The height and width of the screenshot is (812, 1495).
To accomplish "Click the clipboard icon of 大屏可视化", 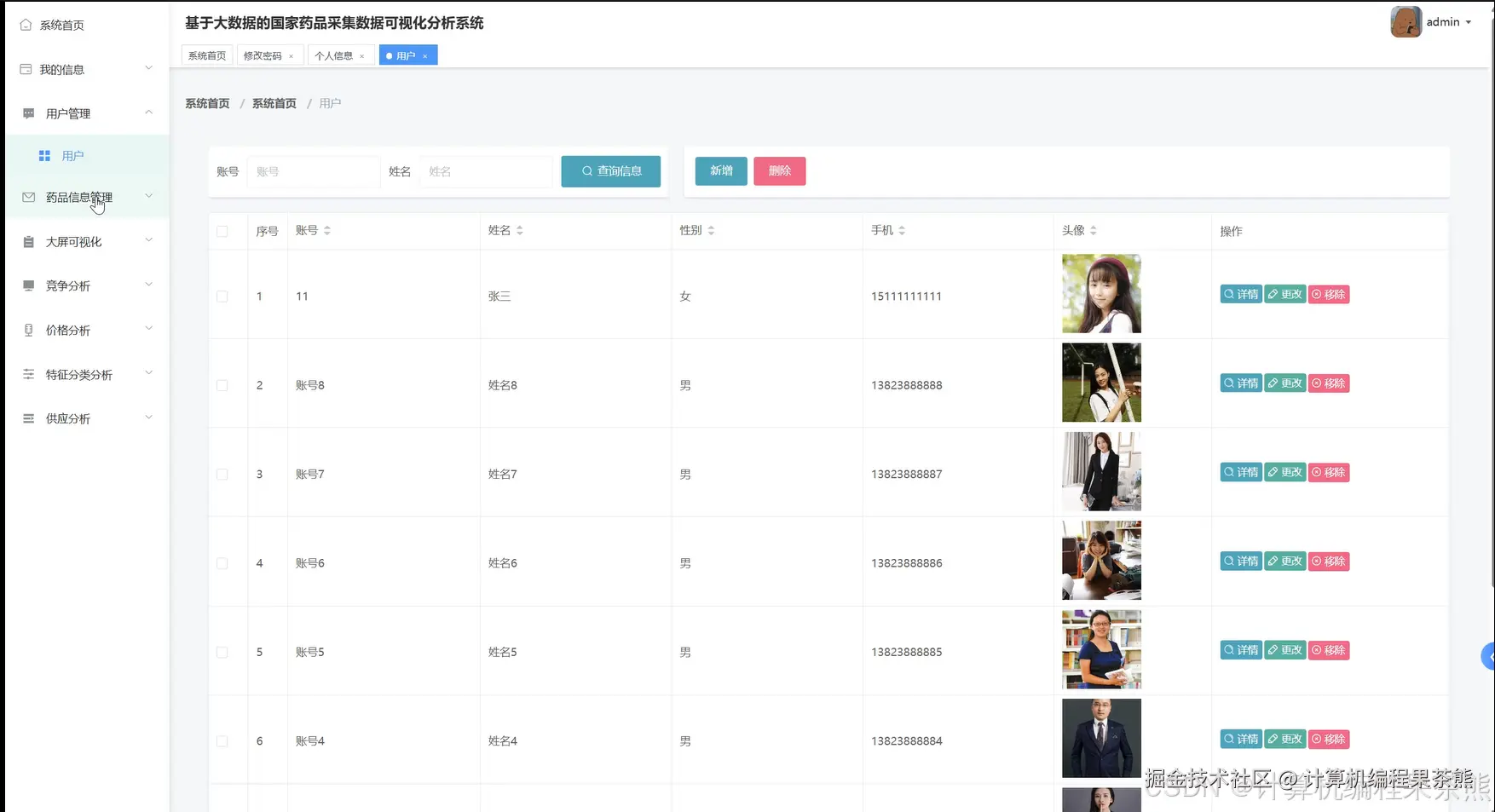I will click(29, 242).
